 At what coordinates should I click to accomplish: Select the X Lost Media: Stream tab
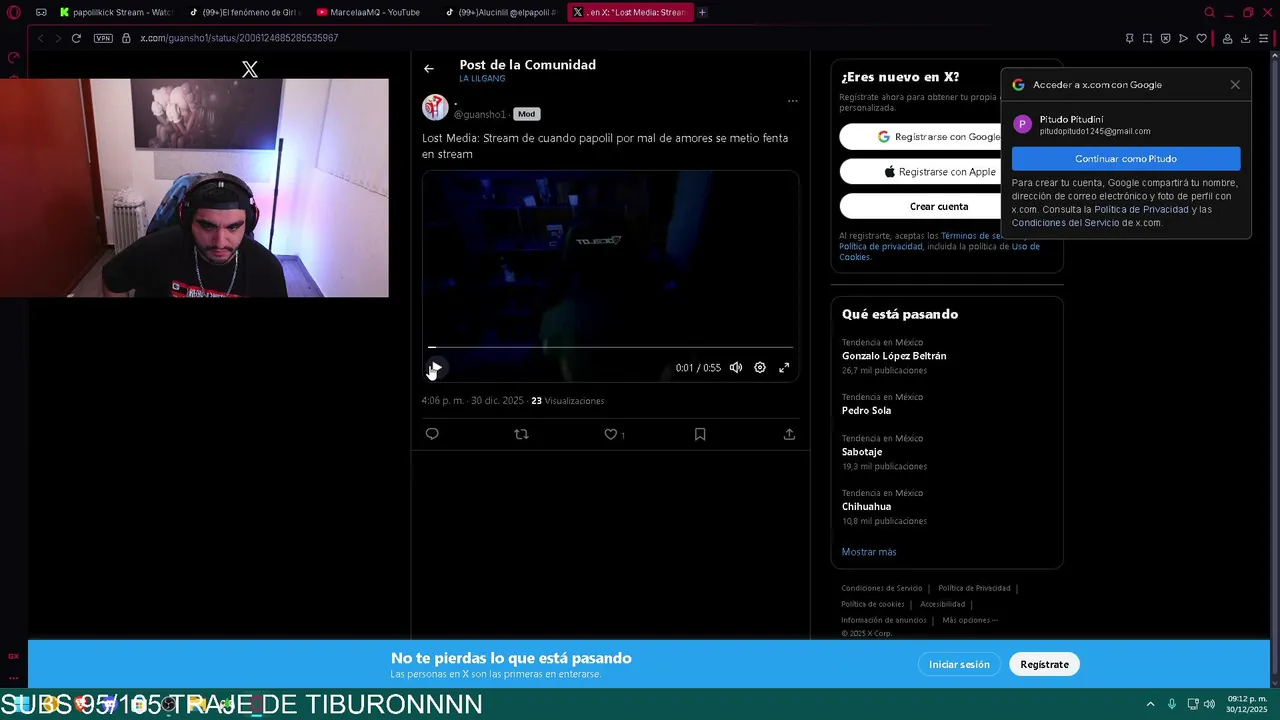(x=630, y=12)
